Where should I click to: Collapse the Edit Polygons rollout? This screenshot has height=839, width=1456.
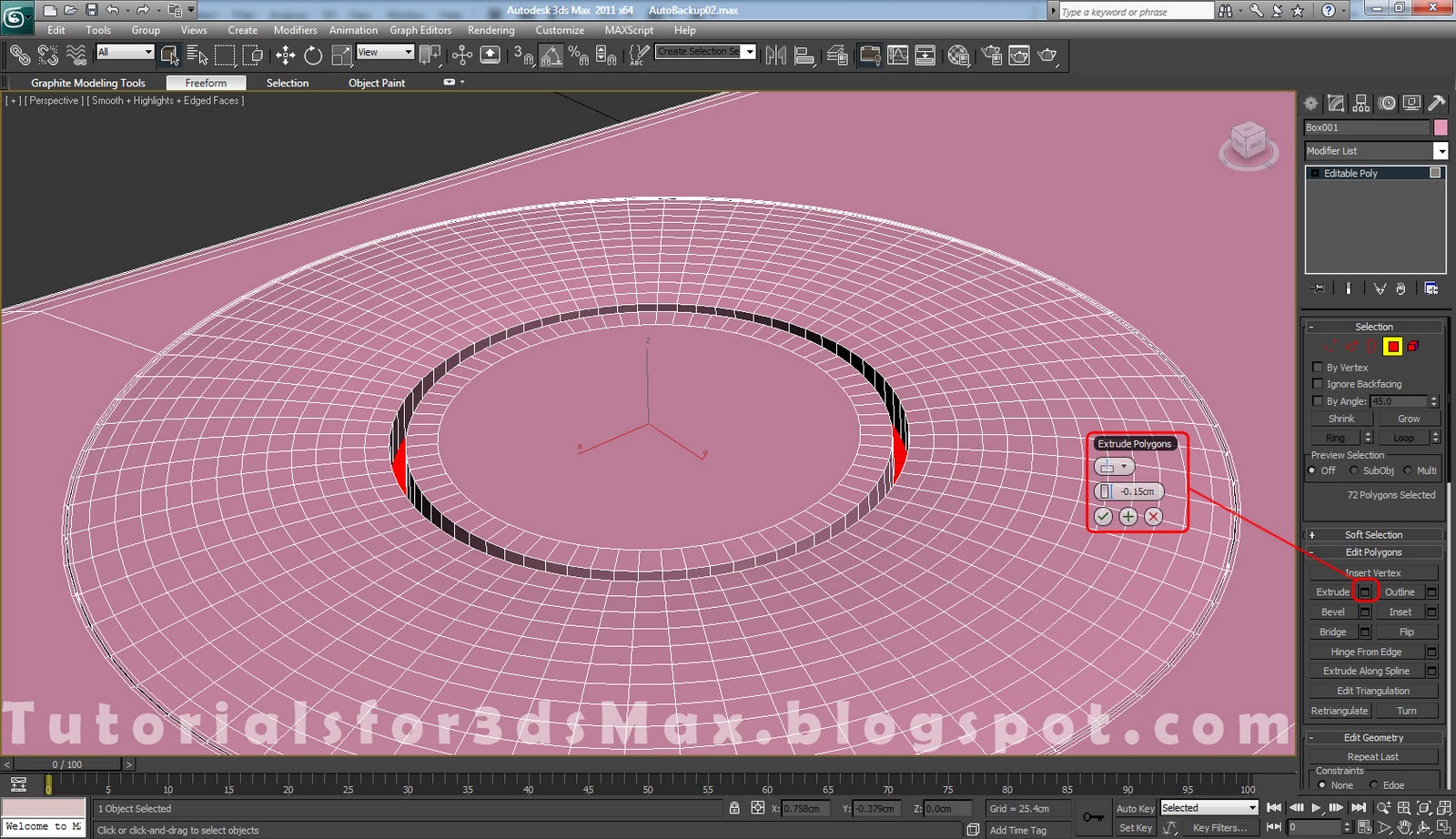[1373, 552]
